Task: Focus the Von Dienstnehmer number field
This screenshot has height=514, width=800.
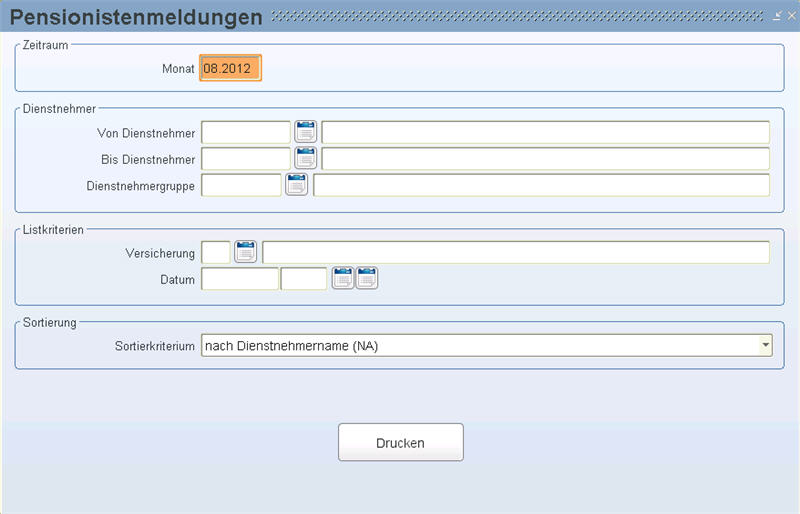Action: (x=245, y=132)
